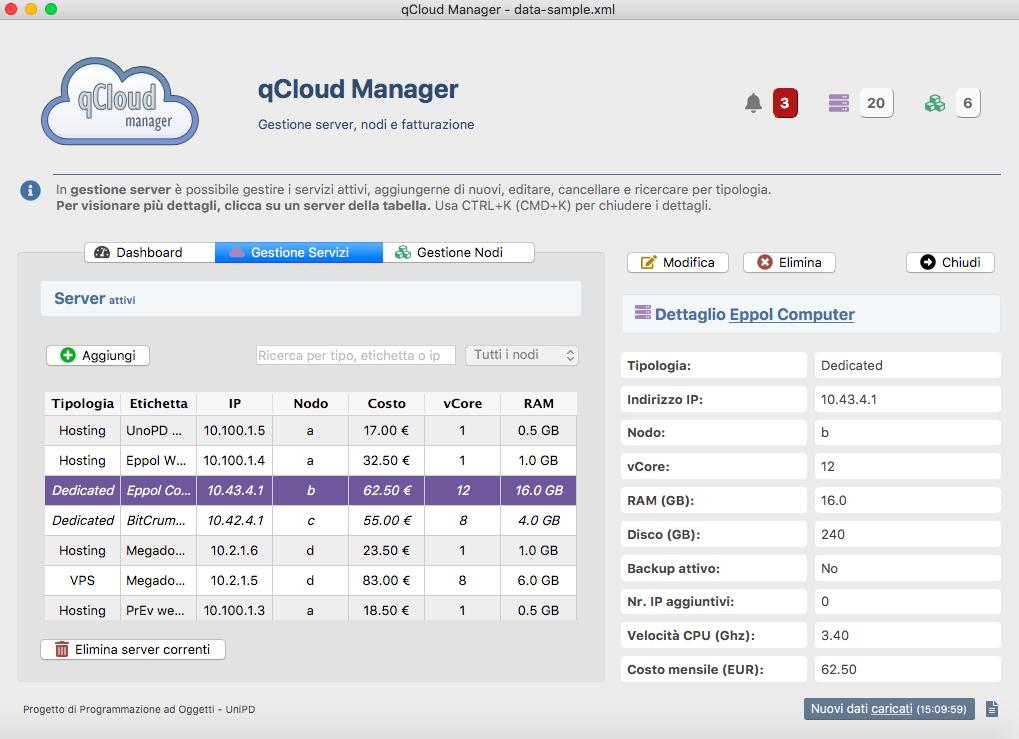This screenshot has height=739, width=1019.
Task: Click the qCloud Manager cloud logo
Action: (120, 101)
